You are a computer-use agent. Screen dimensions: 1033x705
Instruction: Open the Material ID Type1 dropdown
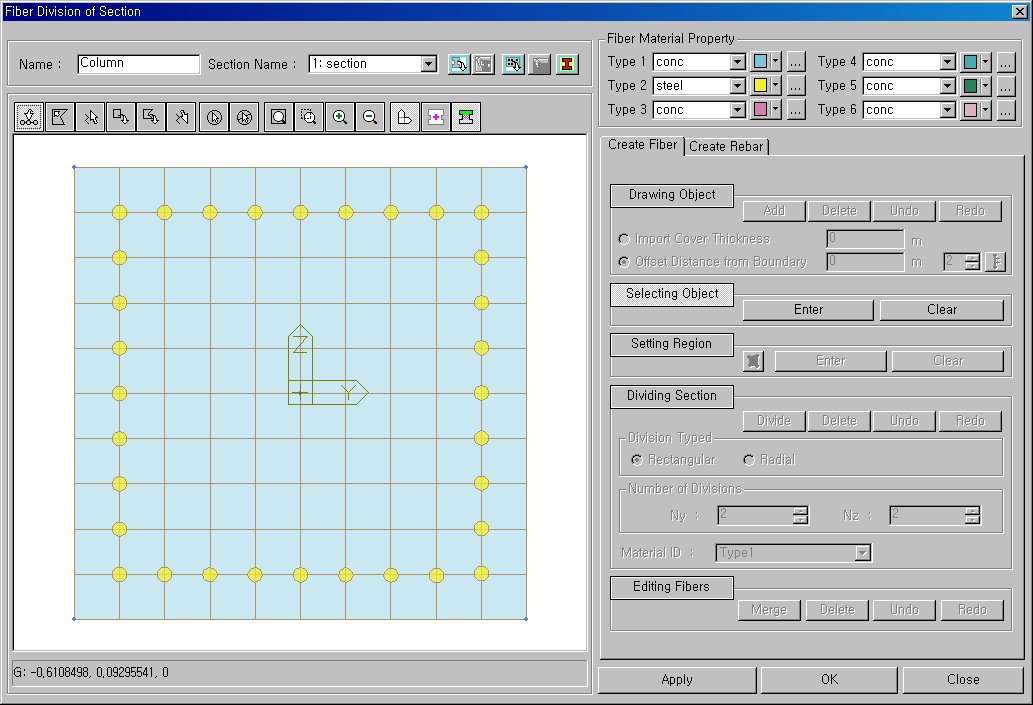tap(863, 553)
